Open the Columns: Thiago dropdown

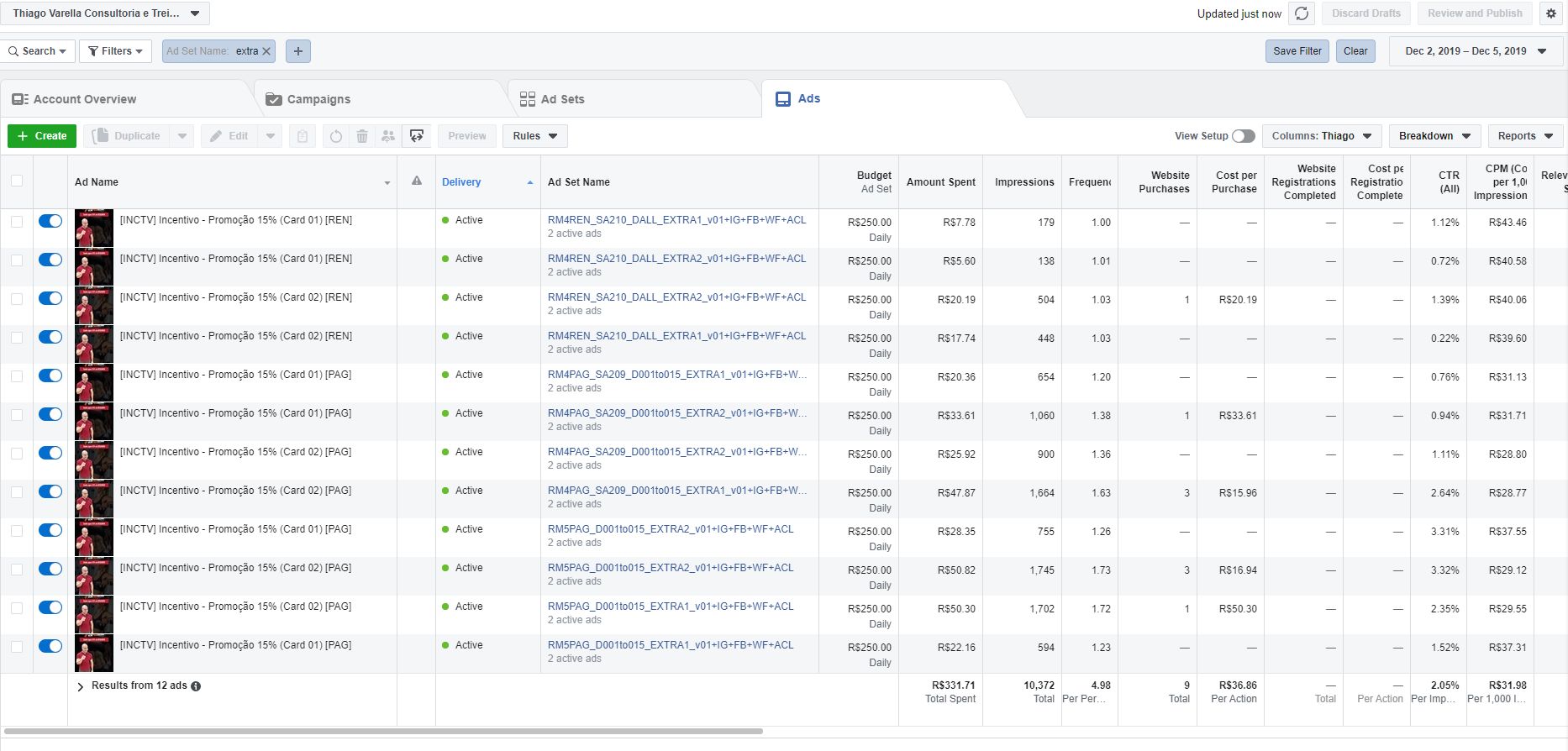[x=1321, y=136]
